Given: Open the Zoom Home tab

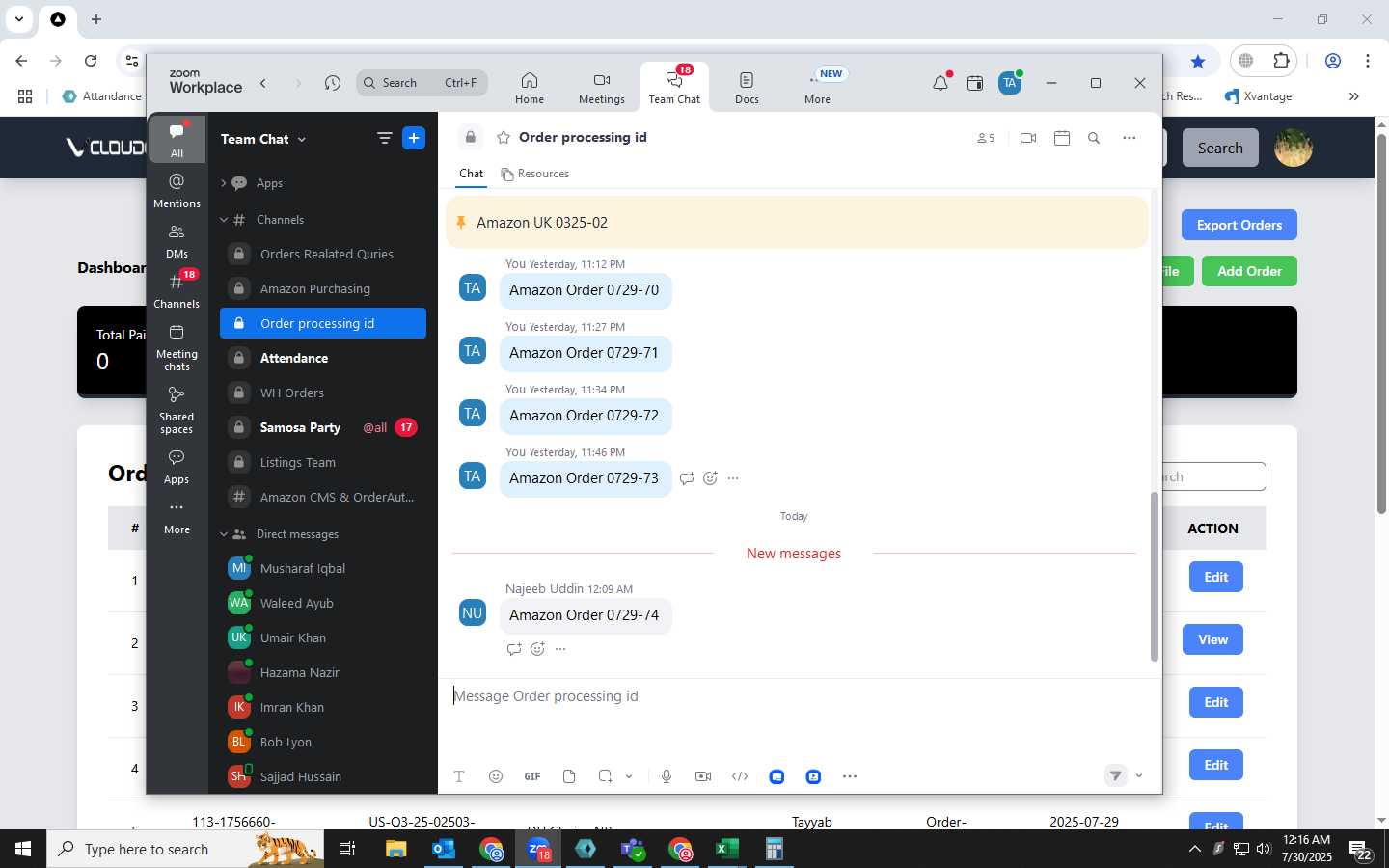Looking at the screenshot, I should pos(529,87).
